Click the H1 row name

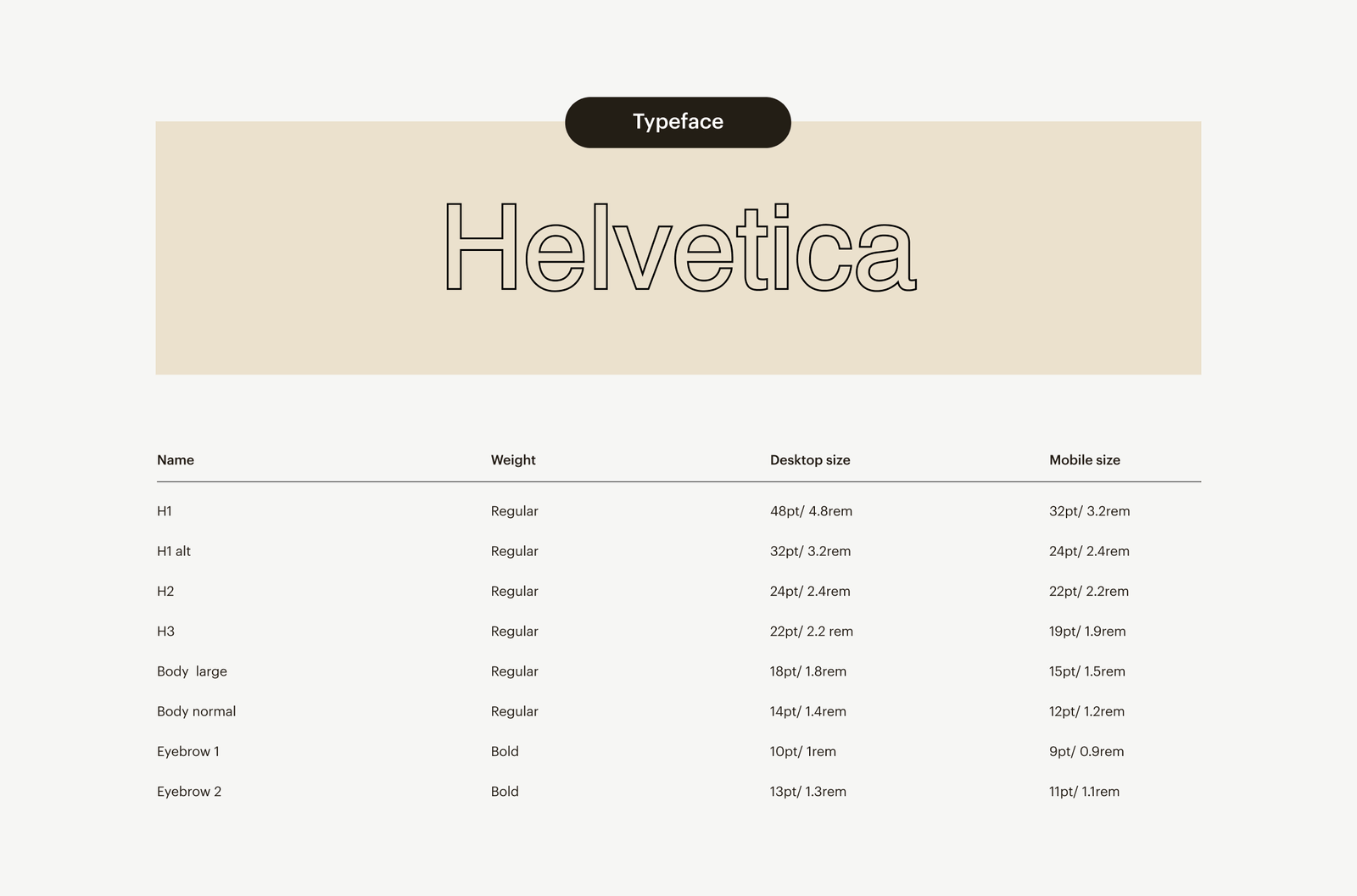[x=165, y=511]
